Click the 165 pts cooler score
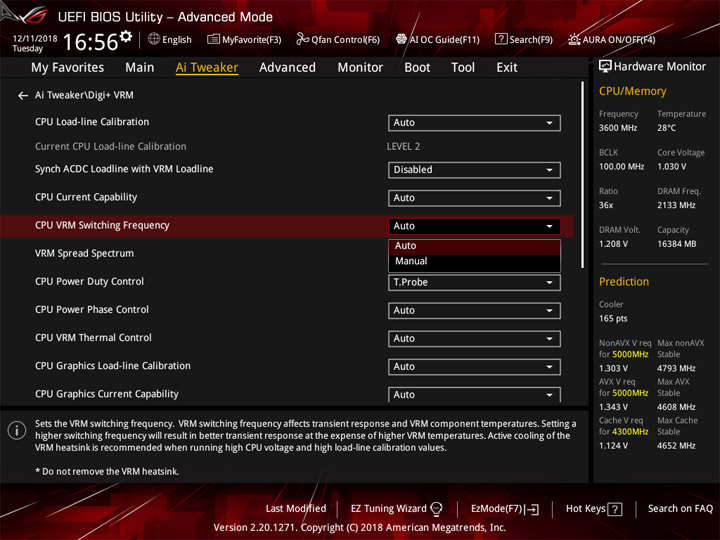 (x=613, y=319)
